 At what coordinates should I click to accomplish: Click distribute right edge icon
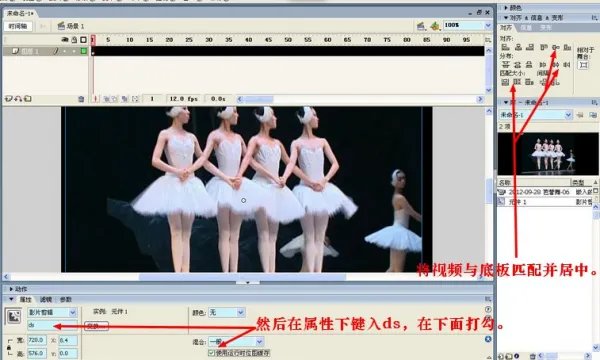pyautogui.click(x=567, y=65)
